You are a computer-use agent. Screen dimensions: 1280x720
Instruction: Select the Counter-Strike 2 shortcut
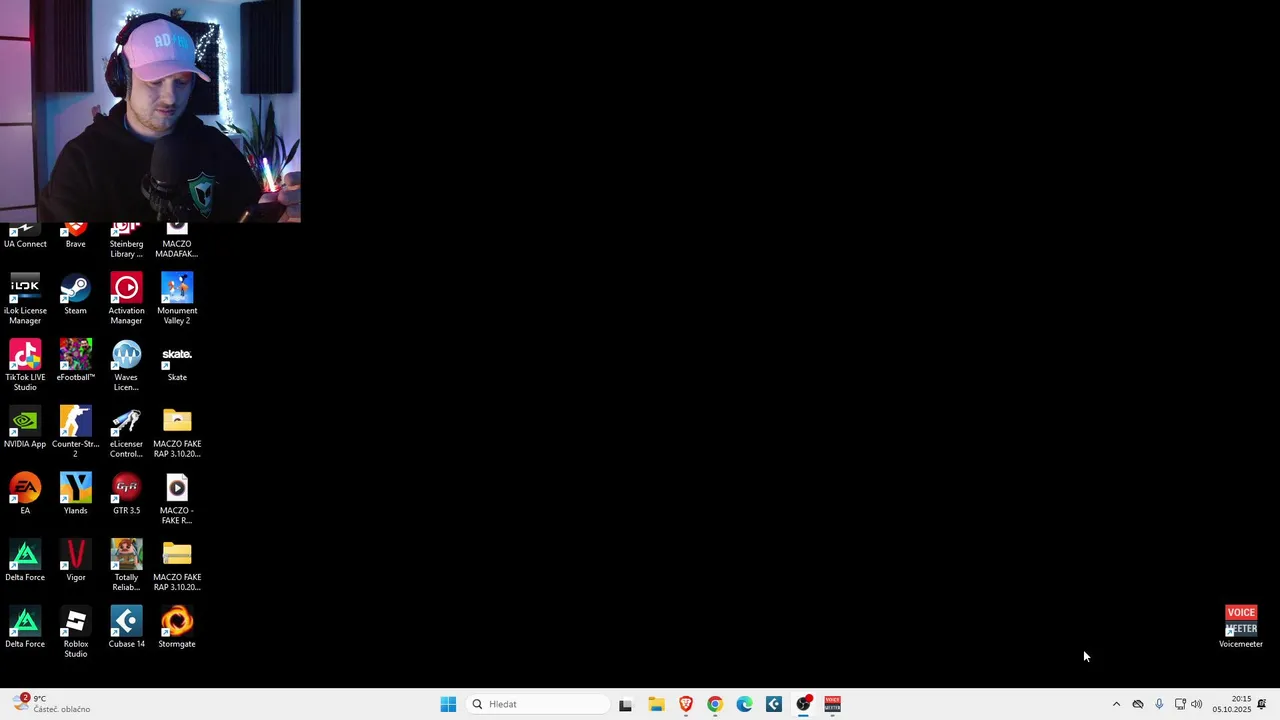[x=75, y=432]
